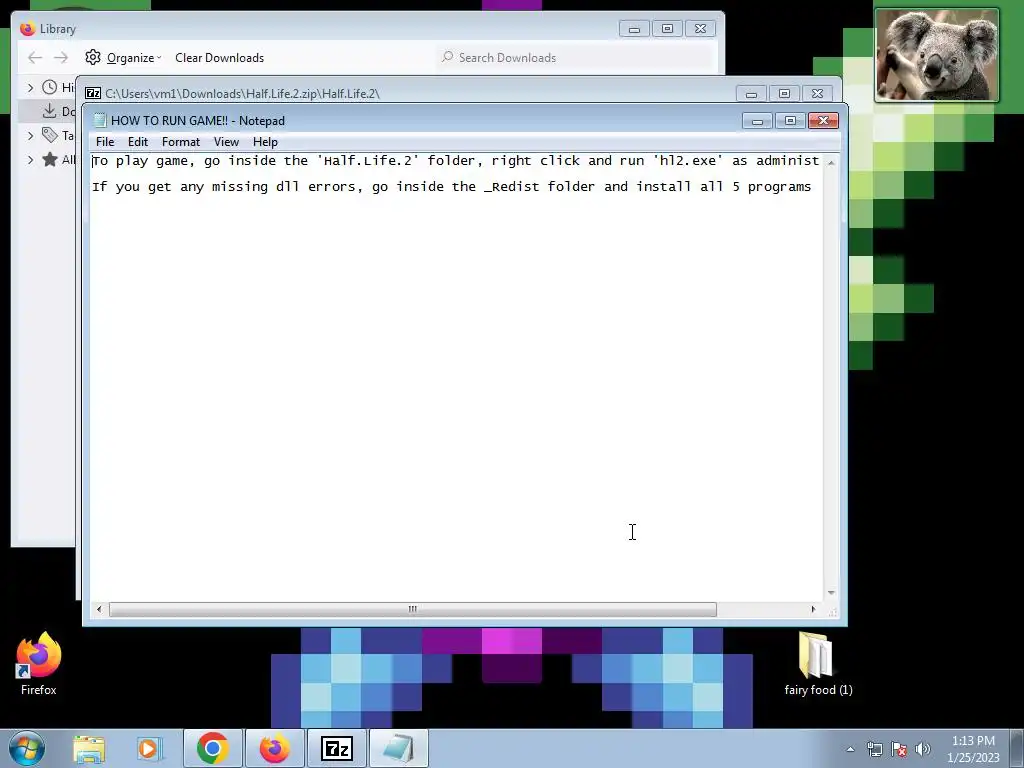Open the Notepad View menu
1024x768 pixels.
pos(226,142)
